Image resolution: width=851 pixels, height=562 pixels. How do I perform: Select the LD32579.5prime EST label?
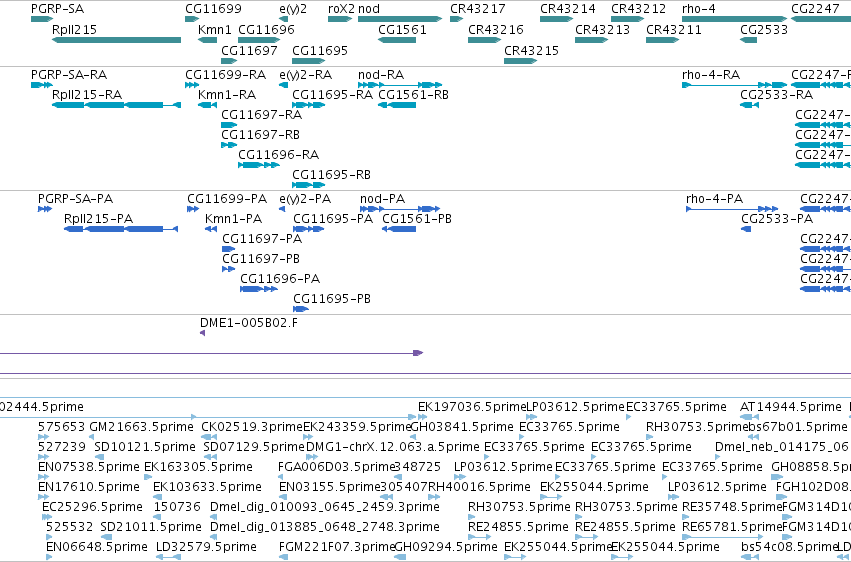(206, 547)
